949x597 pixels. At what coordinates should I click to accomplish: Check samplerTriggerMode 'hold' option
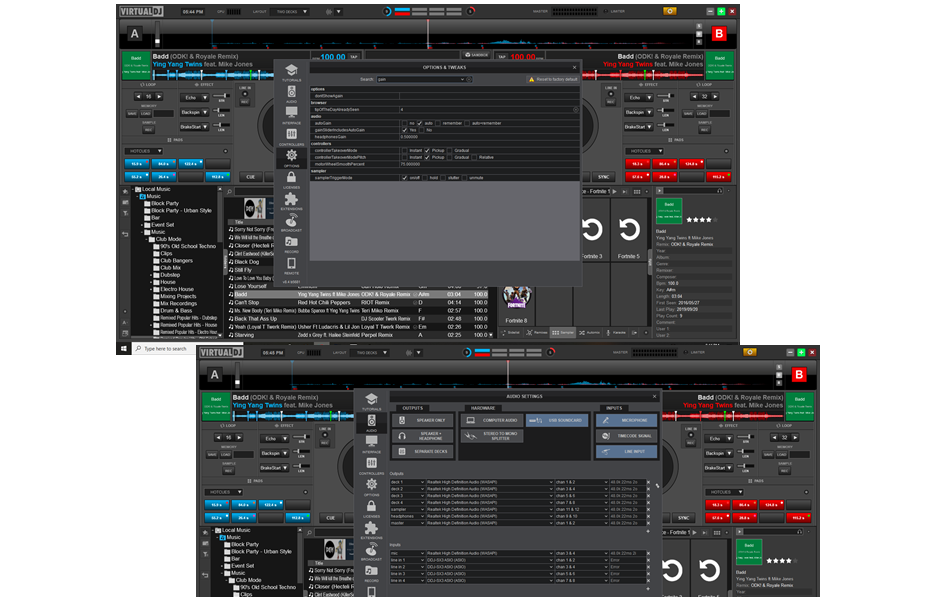coord(425,178)
